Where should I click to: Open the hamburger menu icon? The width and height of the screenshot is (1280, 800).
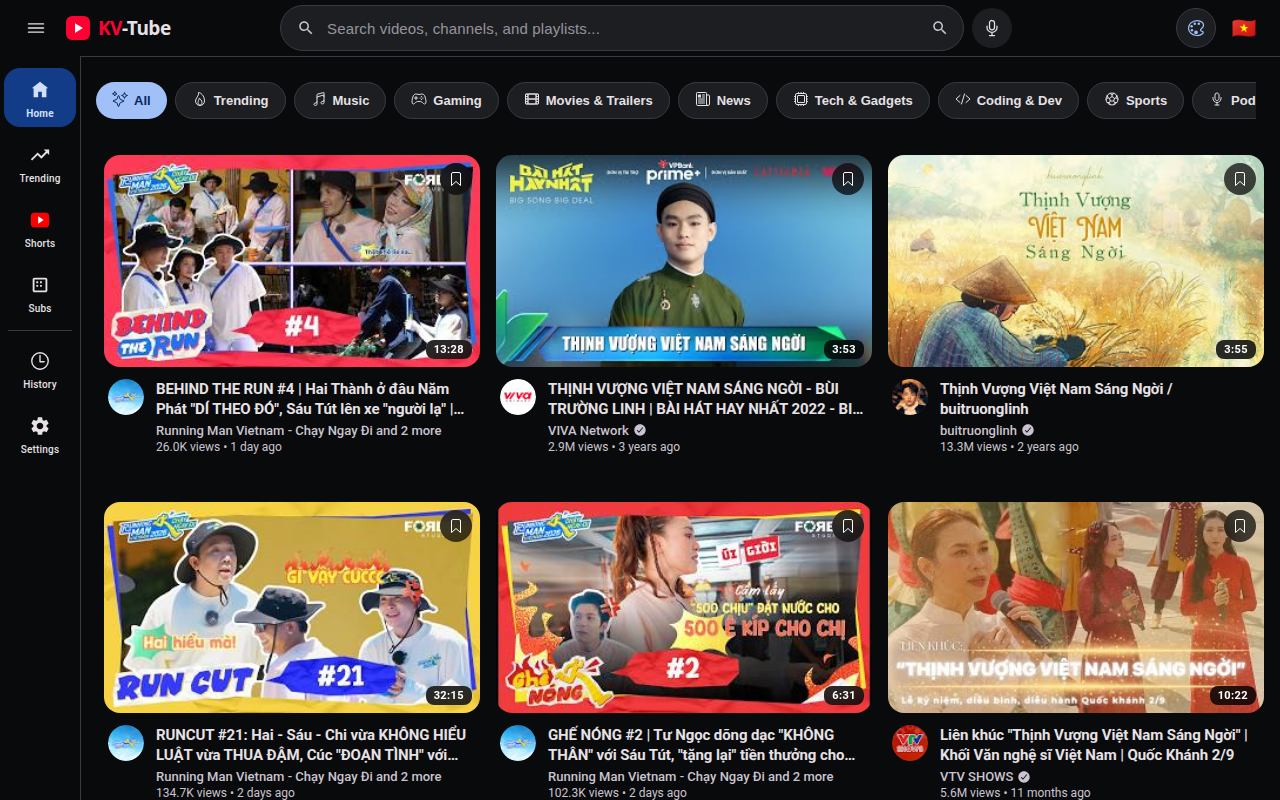(36, 28)
